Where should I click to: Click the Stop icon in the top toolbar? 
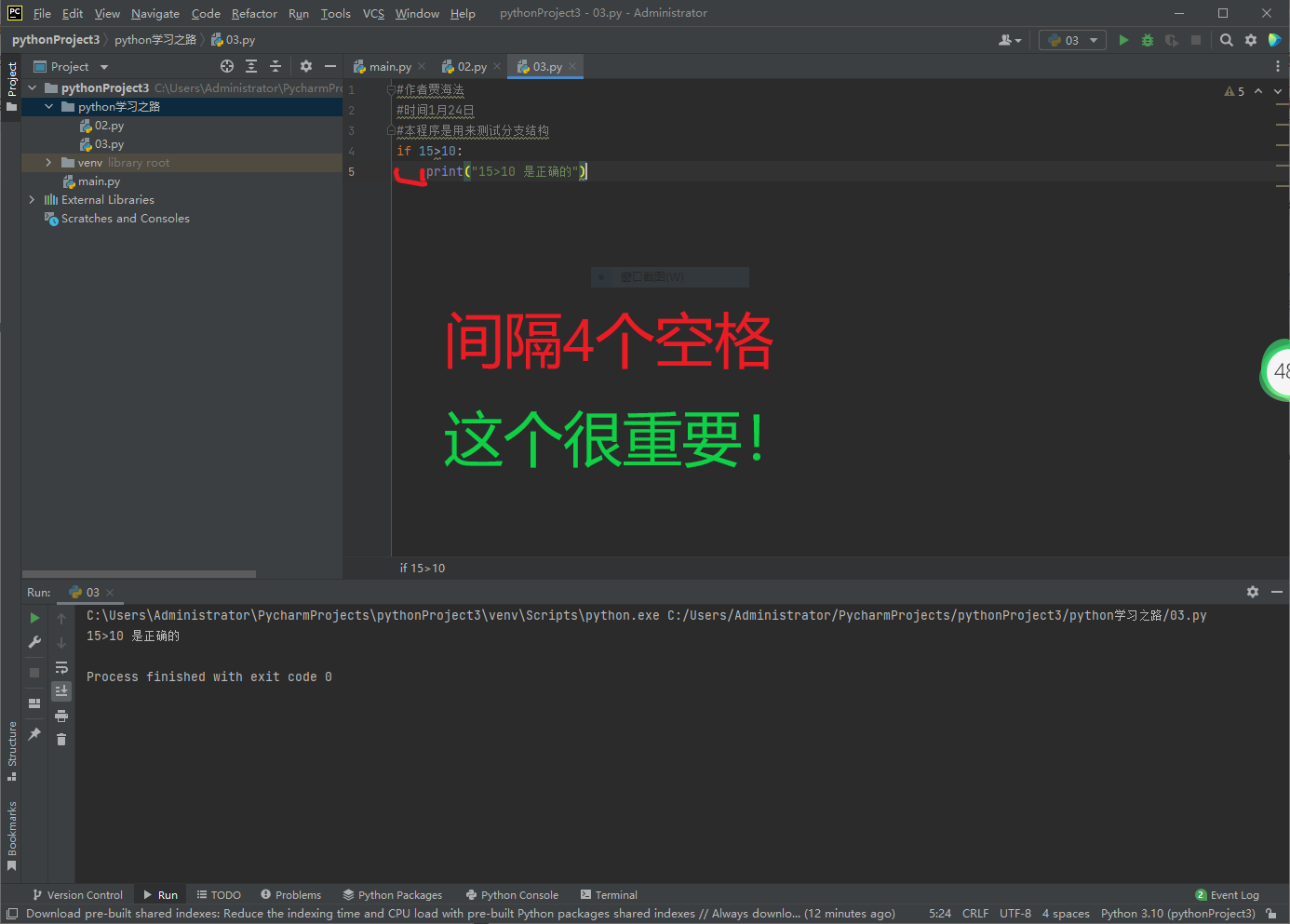click(x=1196, y=40)
